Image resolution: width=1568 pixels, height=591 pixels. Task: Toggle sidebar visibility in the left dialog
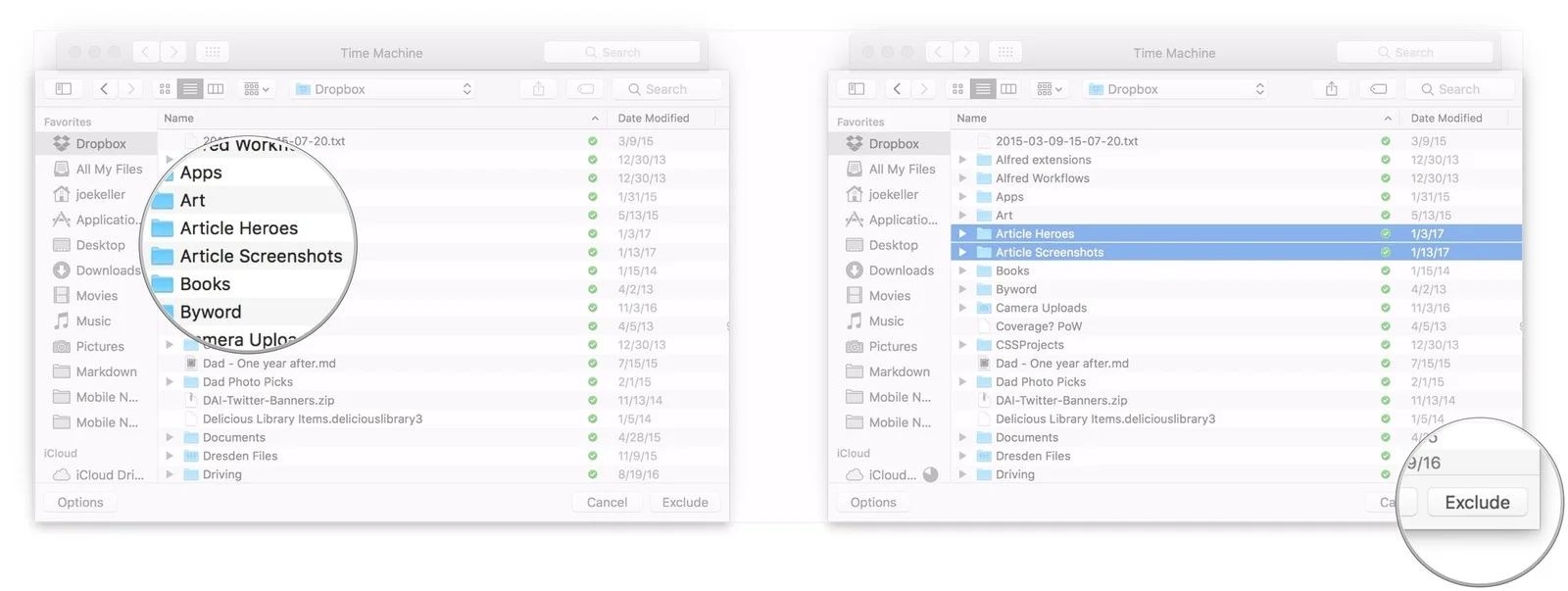pos(64,89)
